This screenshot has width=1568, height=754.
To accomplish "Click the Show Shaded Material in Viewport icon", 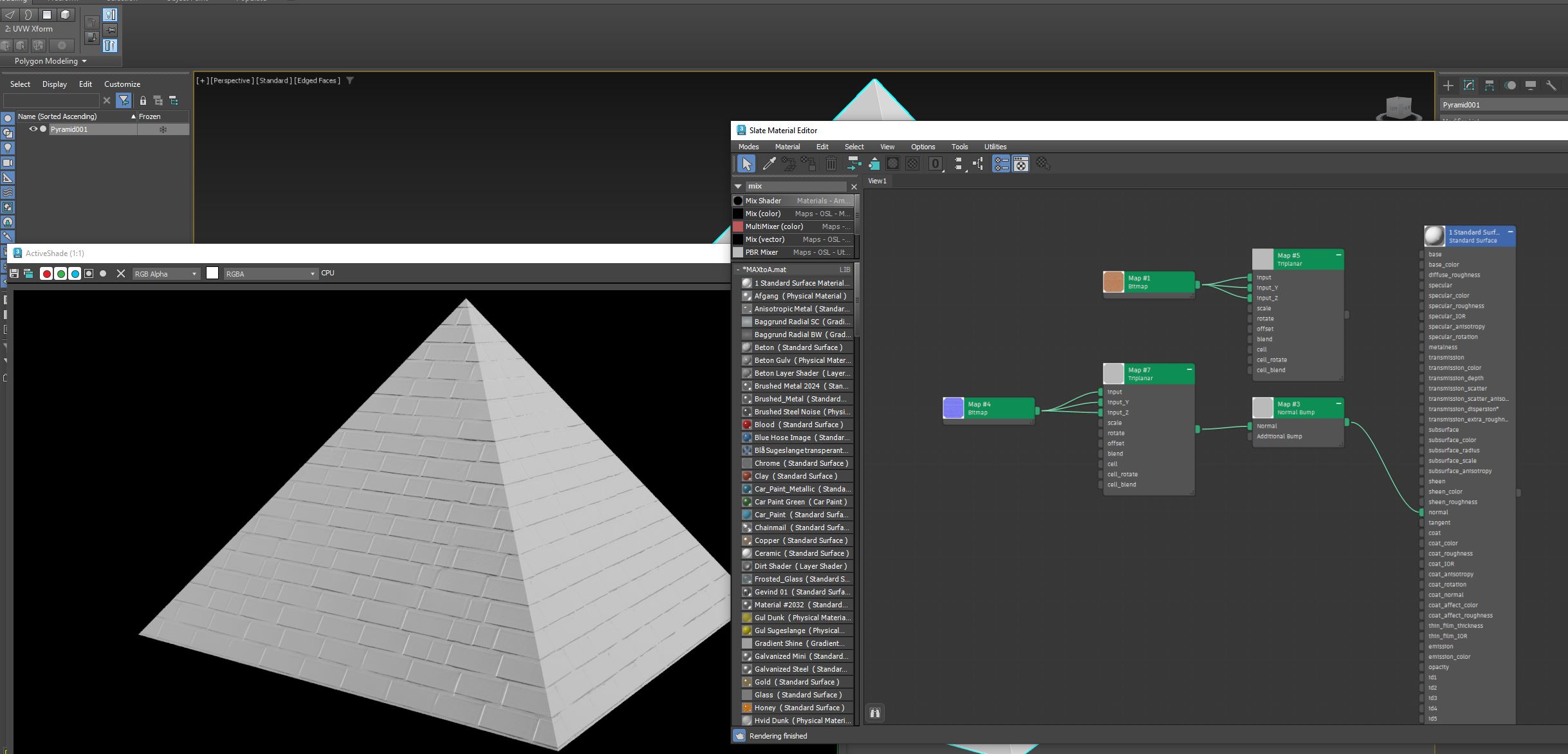I will [x=875, y=163].
